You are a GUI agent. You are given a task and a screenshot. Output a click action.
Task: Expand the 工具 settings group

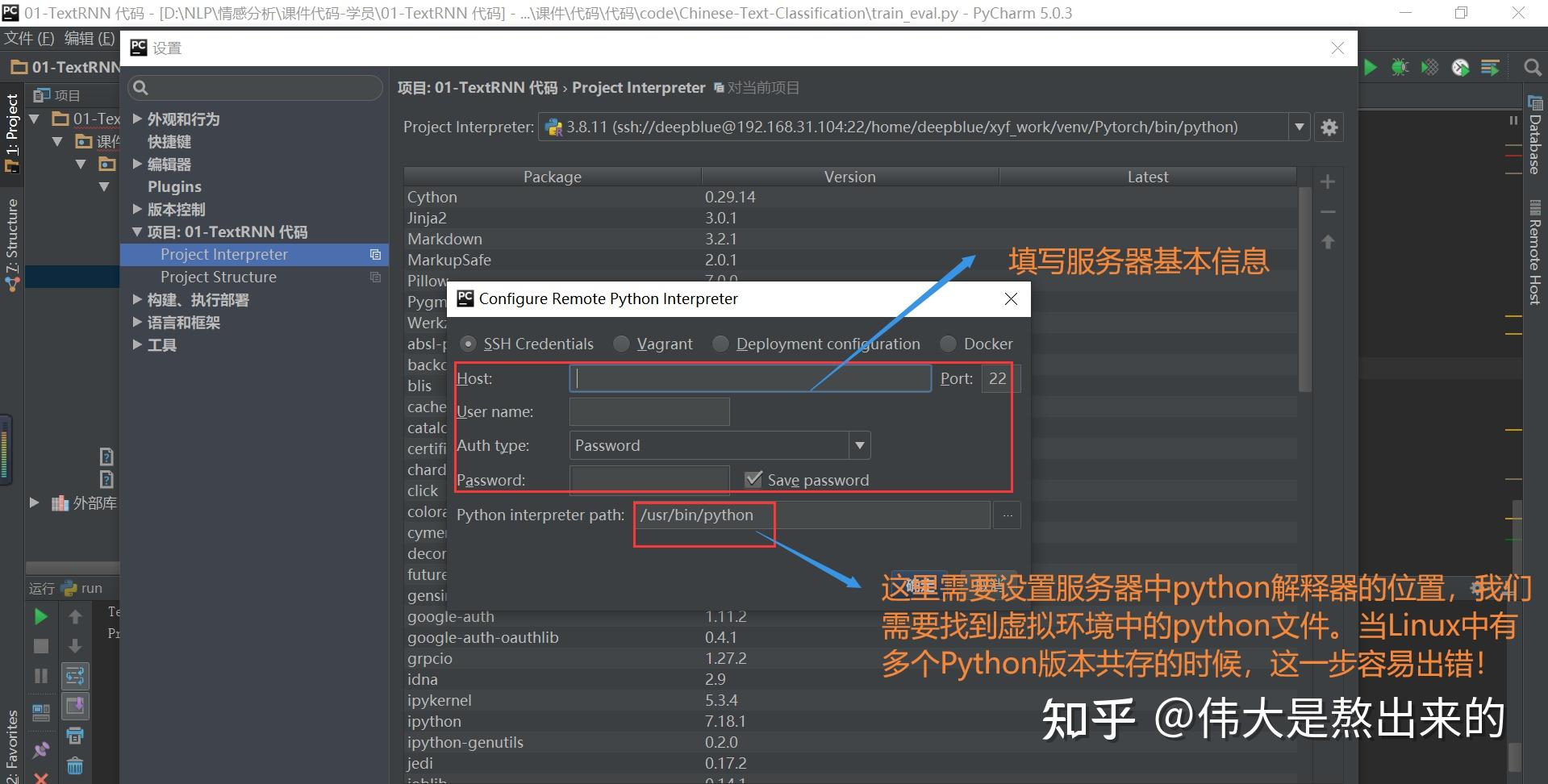click(x=137, y=344)
